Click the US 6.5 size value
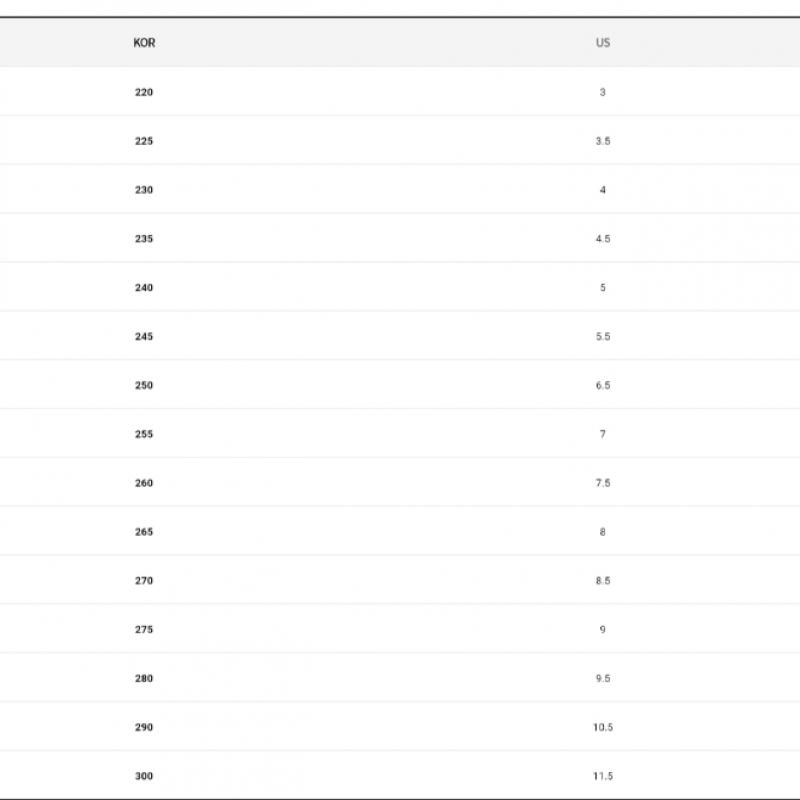The width and height of the screenshot is (800, 800). [602, 386]
